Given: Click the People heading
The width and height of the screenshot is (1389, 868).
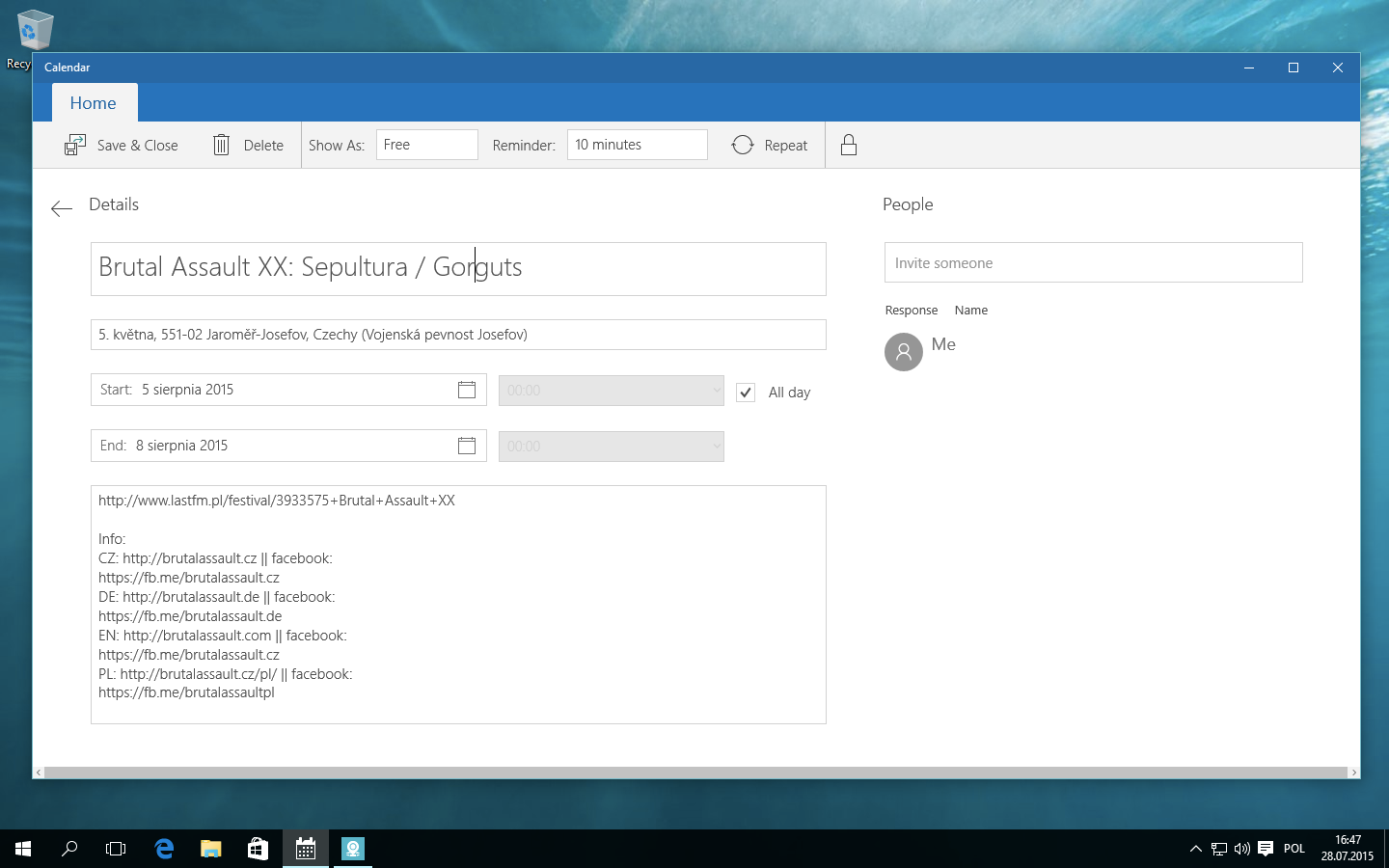Looking at the screenshot, I should coord(908,204).
